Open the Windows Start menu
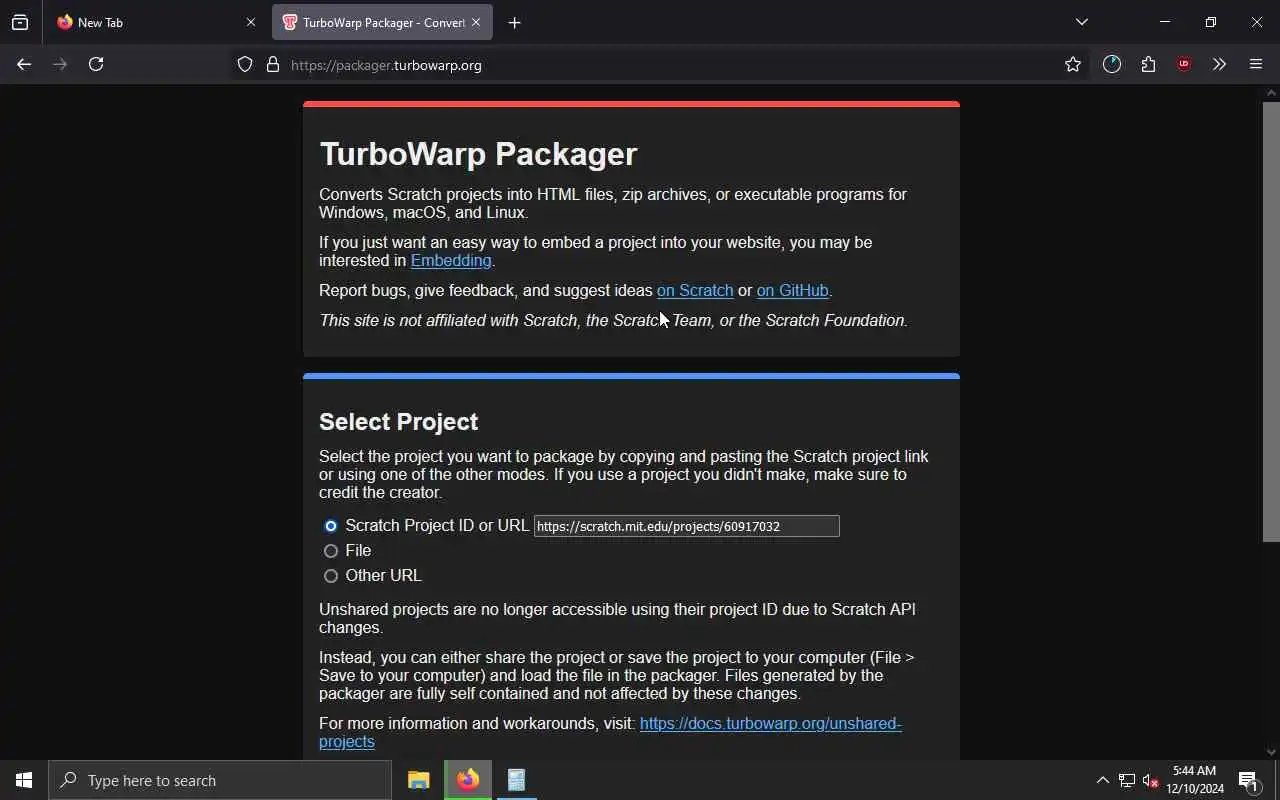The image size is (1280, 800). tap(24, 780)
